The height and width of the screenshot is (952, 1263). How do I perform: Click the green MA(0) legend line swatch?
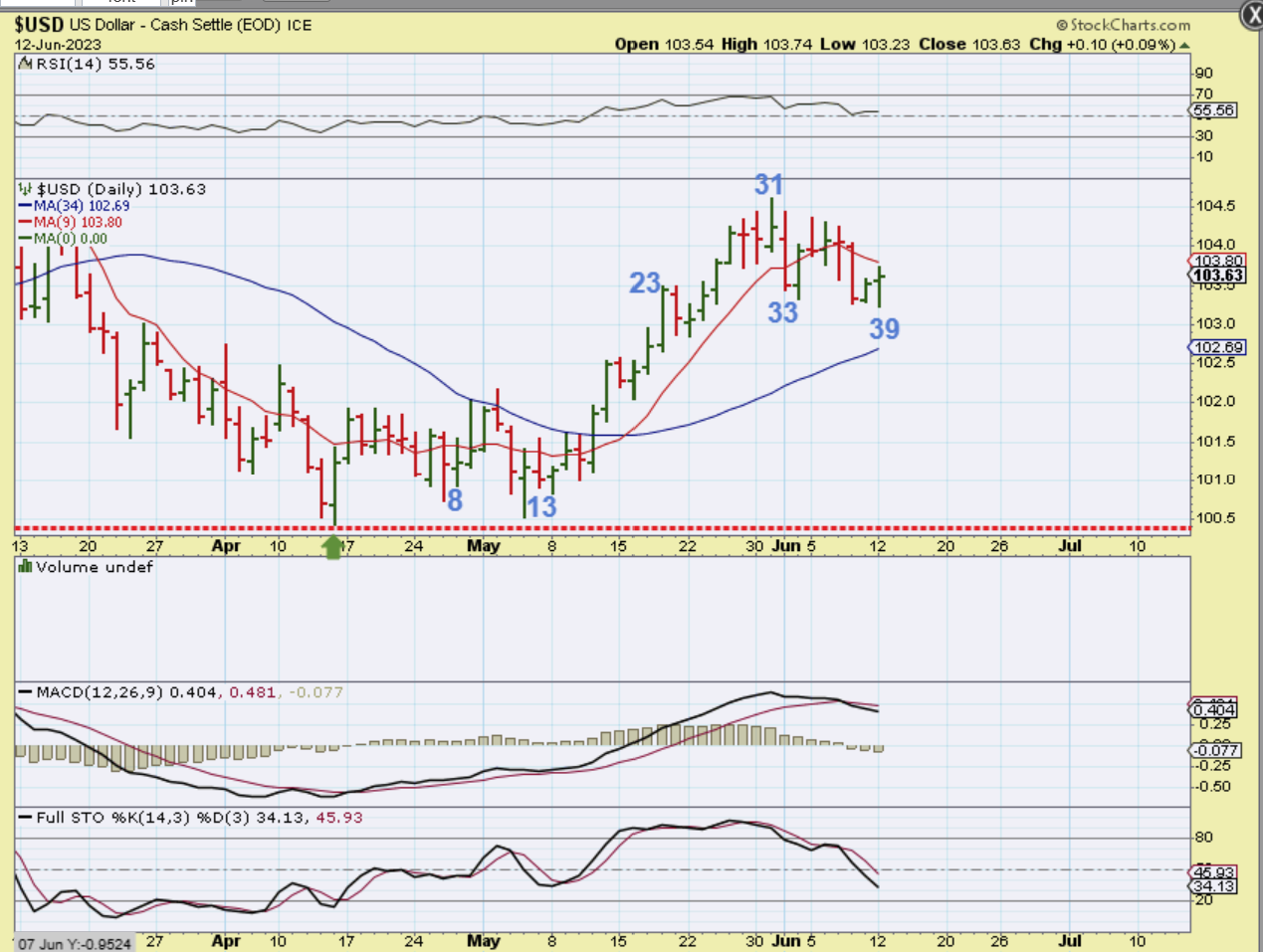click(25, 239)
